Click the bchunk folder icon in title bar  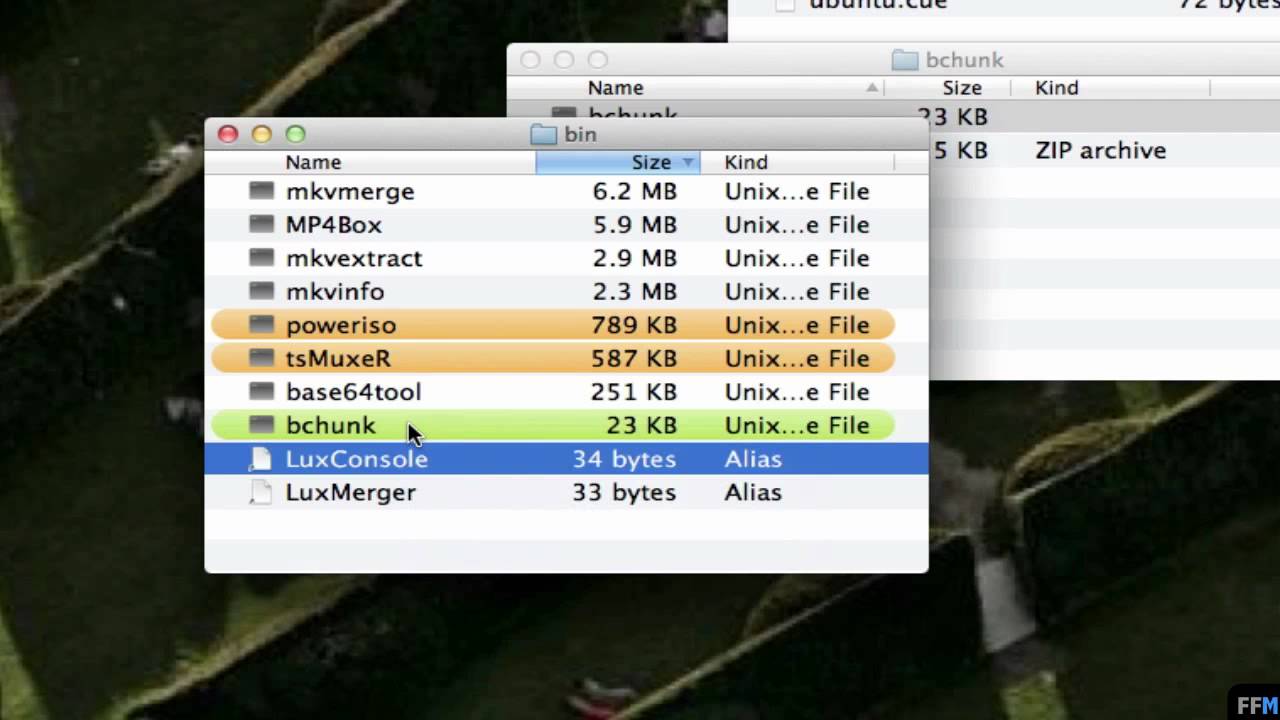click(x=905, y=60)
